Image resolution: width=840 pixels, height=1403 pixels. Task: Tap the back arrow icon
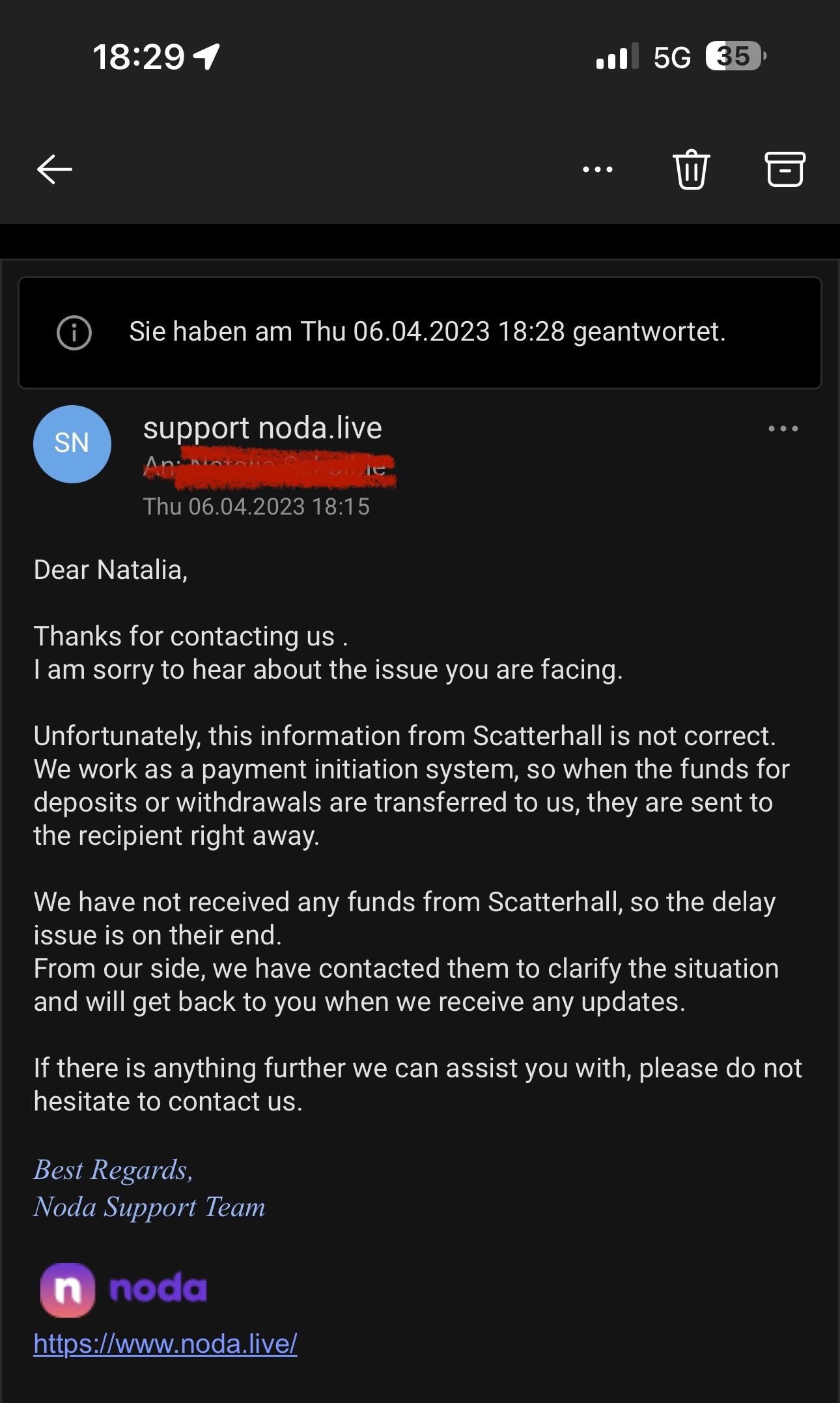[x=55, y=169]
